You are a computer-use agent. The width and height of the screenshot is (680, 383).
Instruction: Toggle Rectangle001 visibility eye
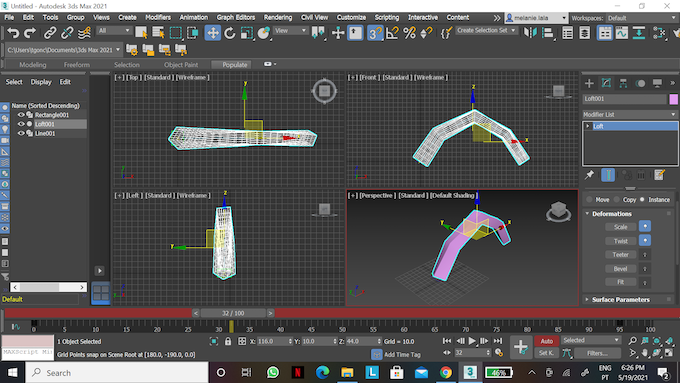21,115
